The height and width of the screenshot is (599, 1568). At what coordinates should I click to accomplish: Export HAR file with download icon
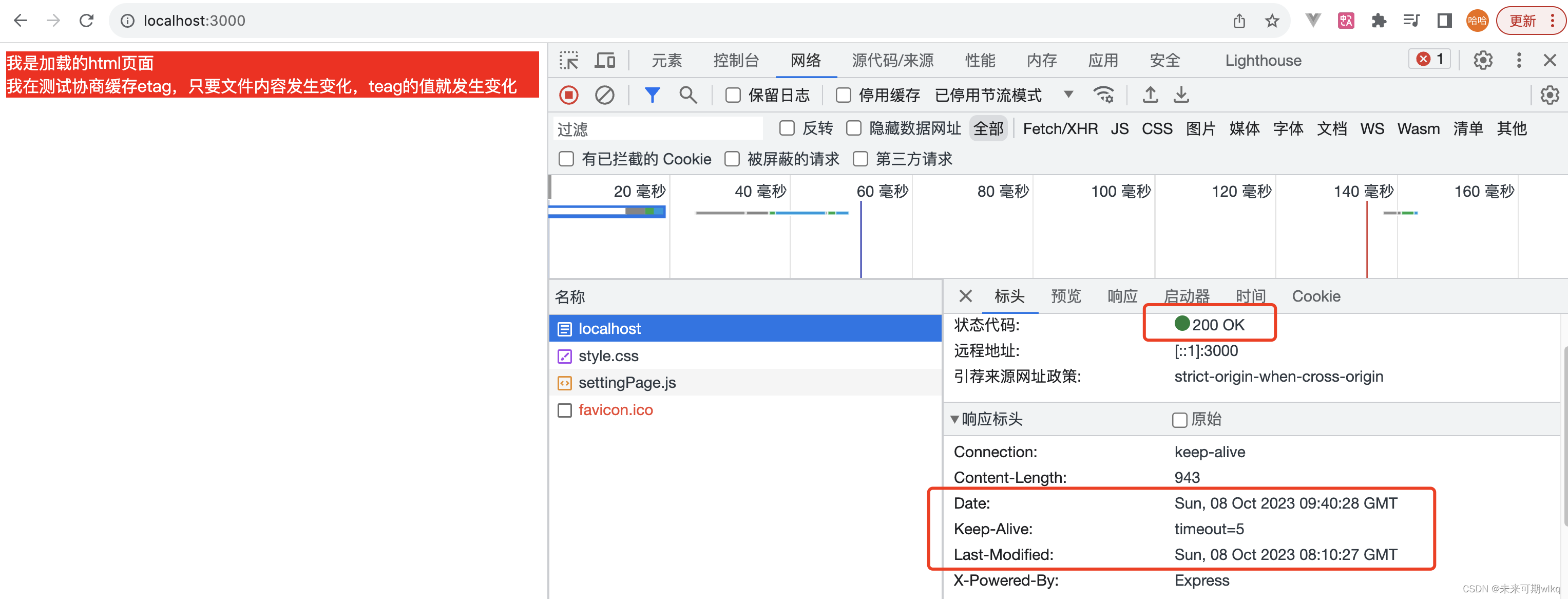(x=1181, y=95)
